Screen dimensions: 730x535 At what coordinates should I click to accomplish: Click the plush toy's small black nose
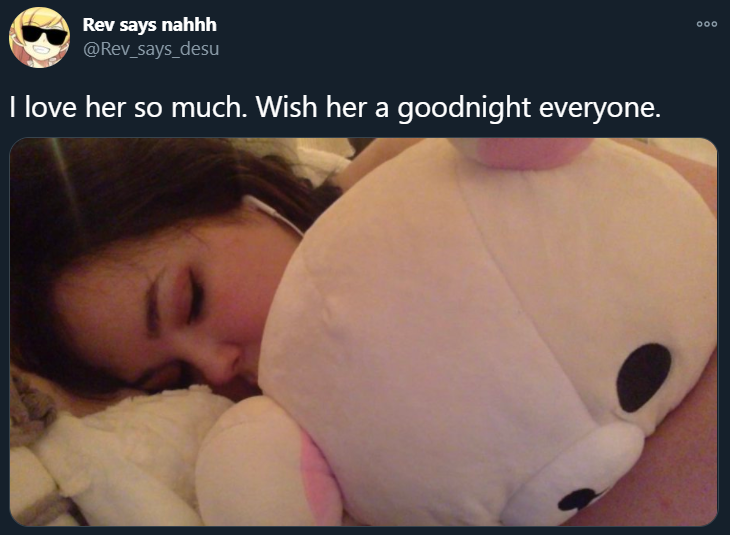click(x=578, y=499)
